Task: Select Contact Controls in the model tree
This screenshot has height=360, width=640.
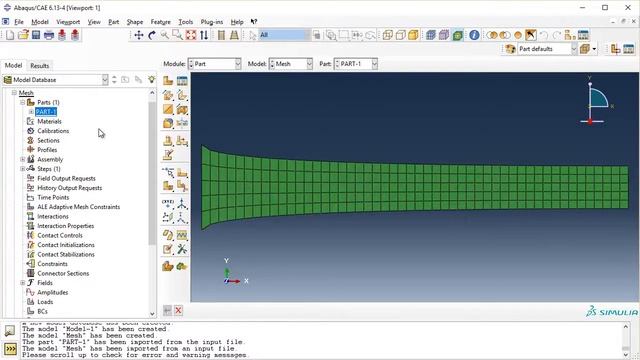Action: pos(60,236)
